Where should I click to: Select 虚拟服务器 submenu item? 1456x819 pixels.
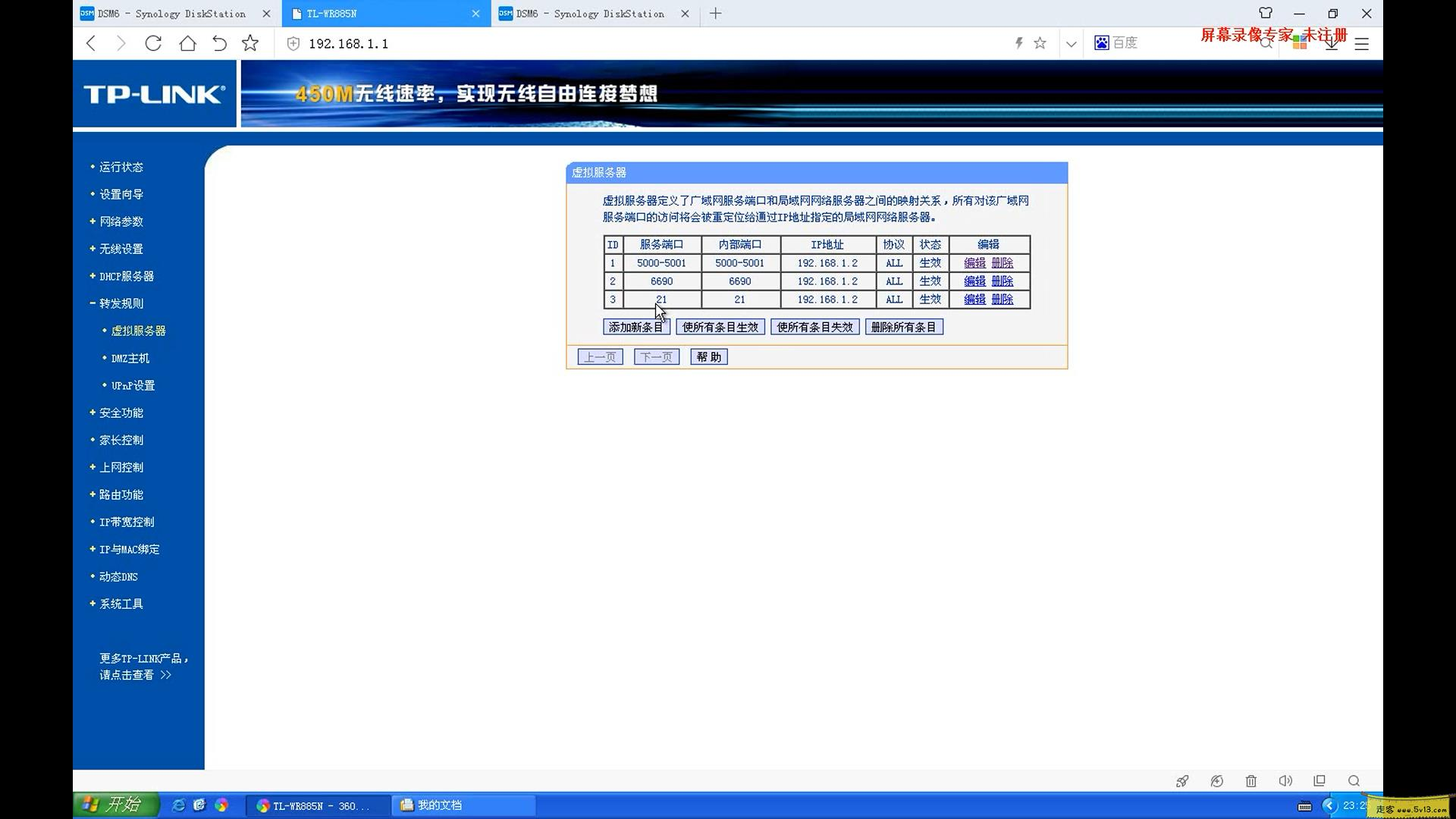tap(138, 331)
